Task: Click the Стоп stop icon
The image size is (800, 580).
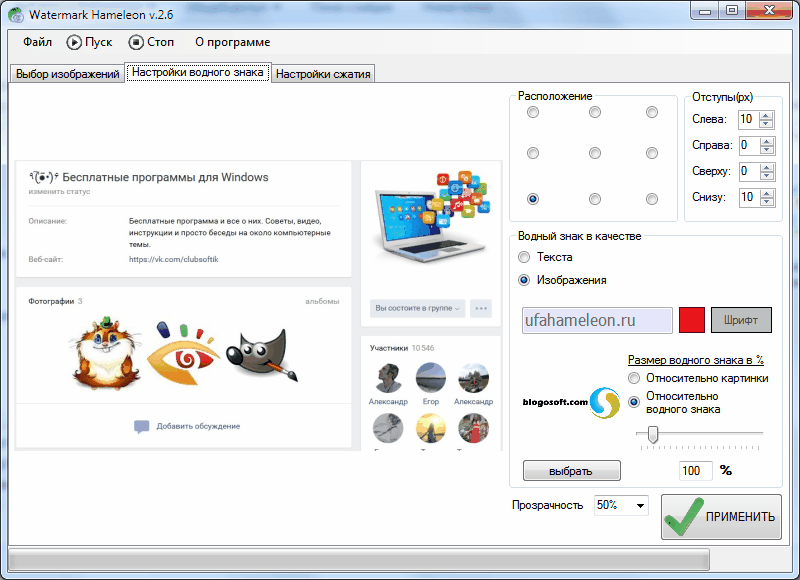Action: click(x=136, y=42)
